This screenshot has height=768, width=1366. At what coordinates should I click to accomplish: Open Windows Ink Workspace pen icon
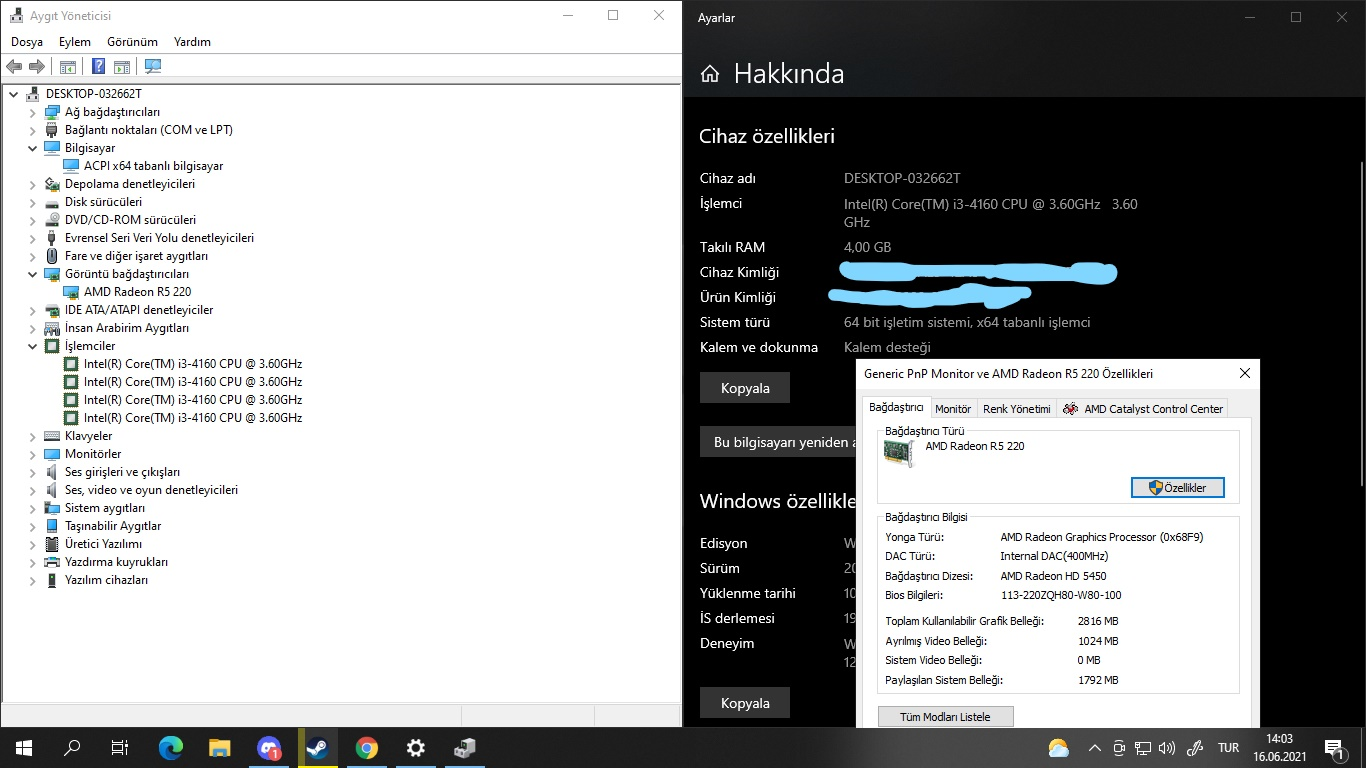coord(1194,748)
